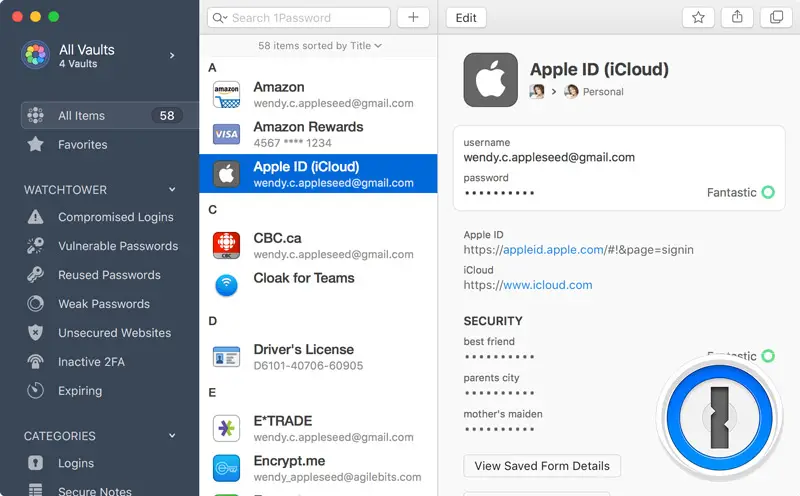Viewport: 800px width, 496px height.
Task: Click in the Search 1Password field
Action: [299, 18]
